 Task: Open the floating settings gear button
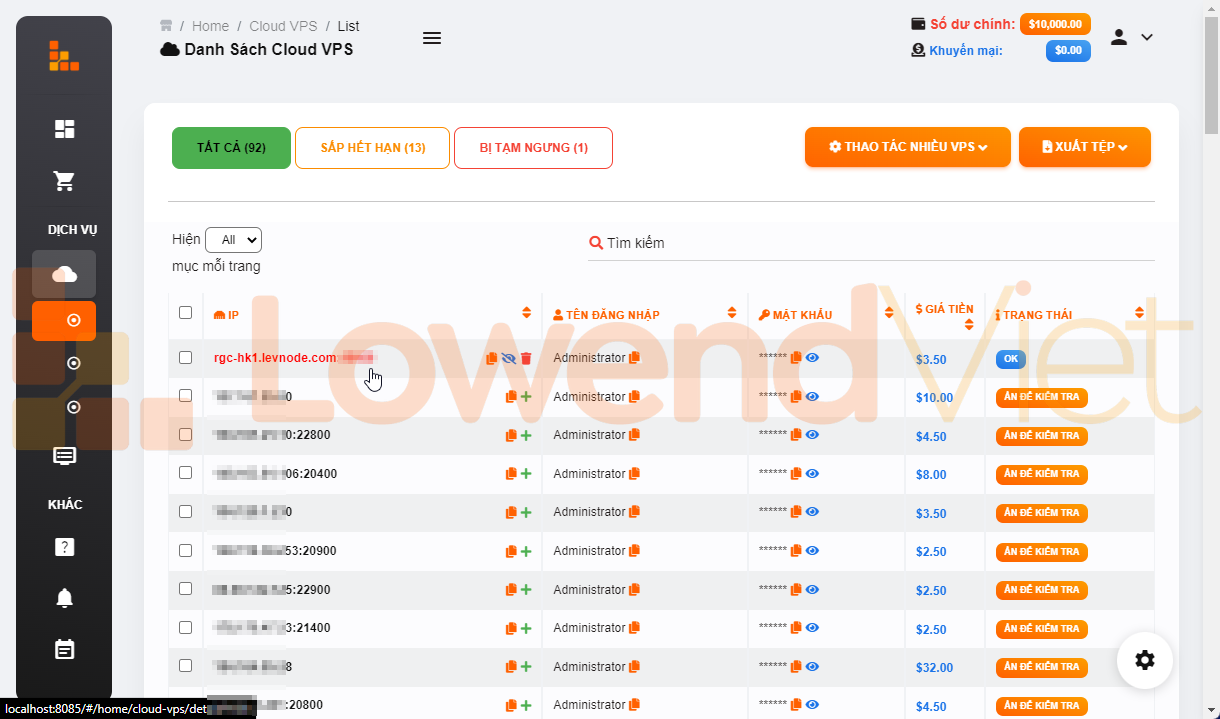coord(1145,660)
